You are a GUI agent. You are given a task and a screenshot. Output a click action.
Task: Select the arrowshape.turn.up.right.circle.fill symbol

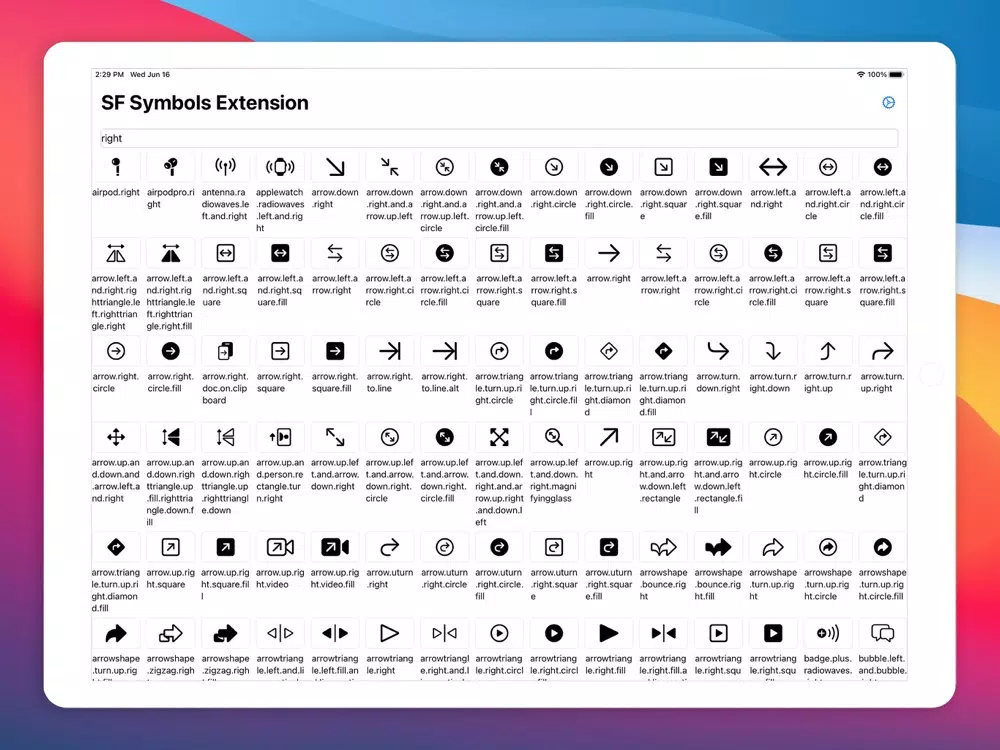(x=883, y=547)
